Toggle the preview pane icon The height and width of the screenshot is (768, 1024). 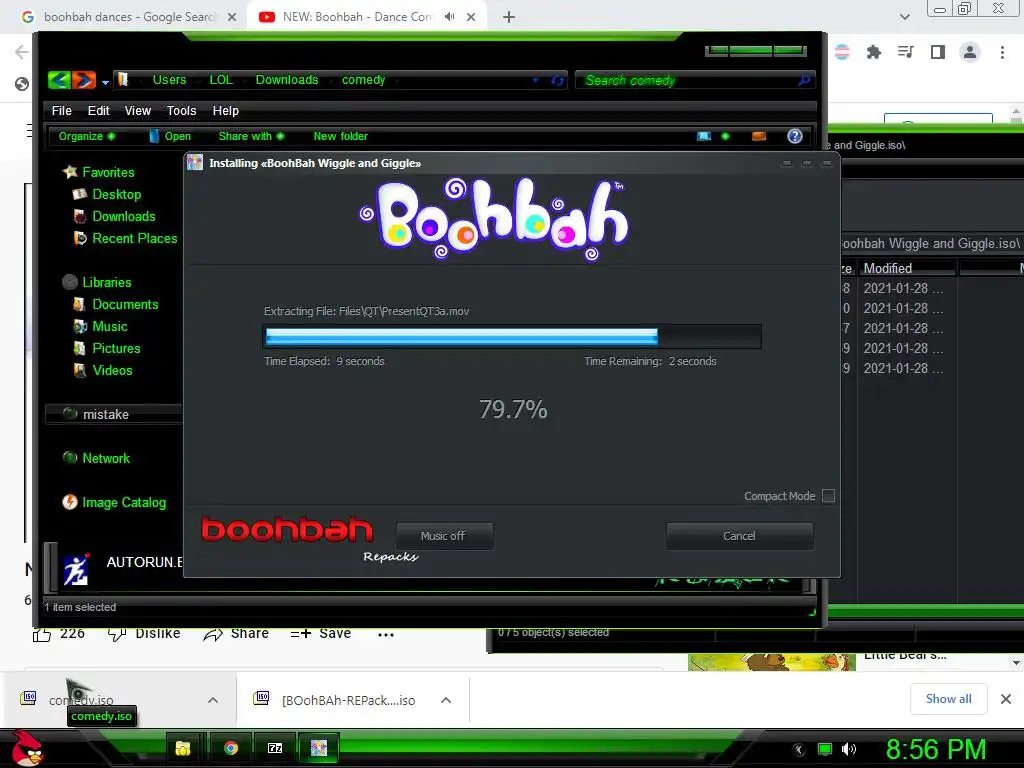[759, 136]
